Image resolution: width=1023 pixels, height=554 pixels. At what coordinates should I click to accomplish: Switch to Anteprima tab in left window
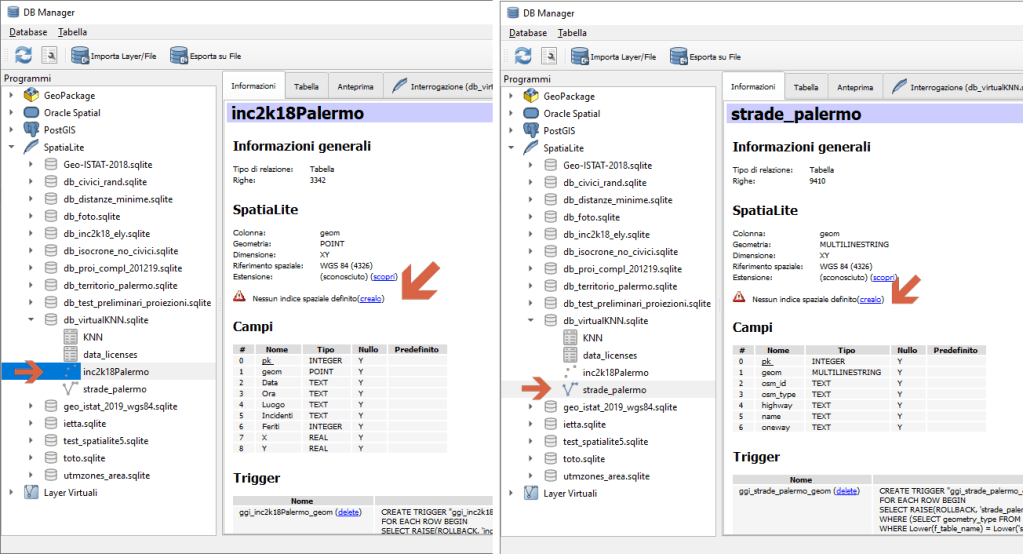[355, 87]
